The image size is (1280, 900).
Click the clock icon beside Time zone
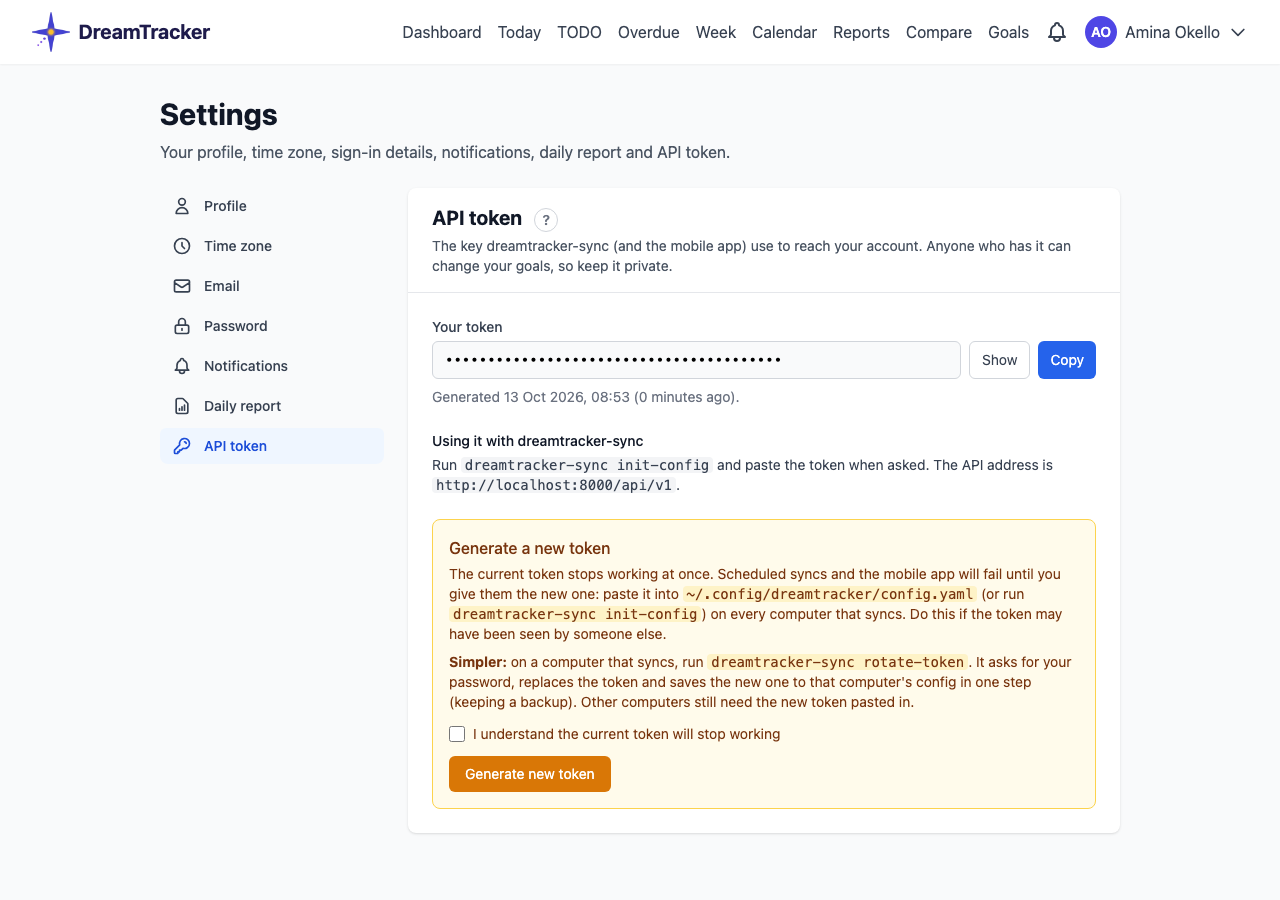pos(182,246)
